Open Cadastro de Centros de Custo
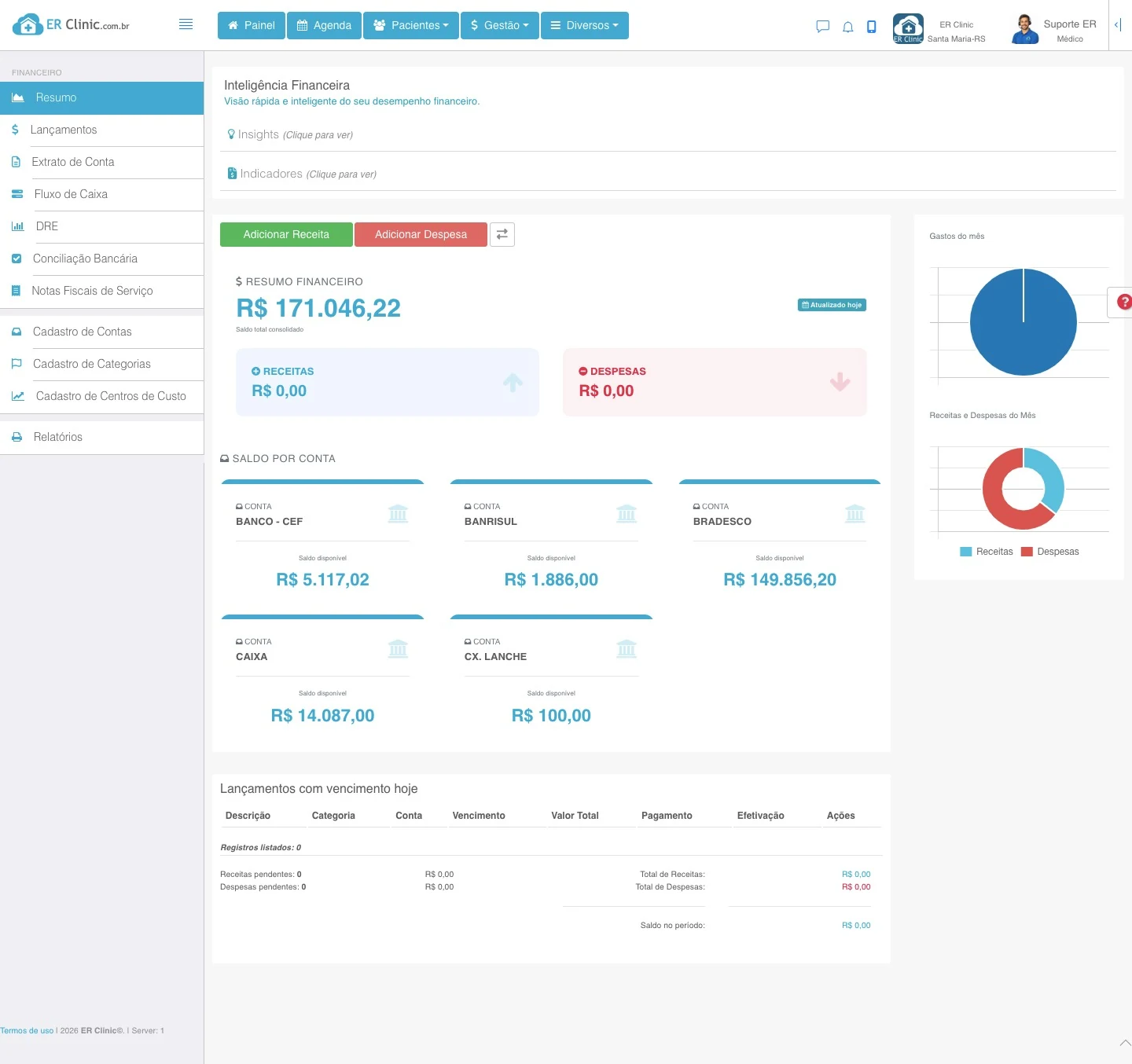 click(x=102, y=396)
